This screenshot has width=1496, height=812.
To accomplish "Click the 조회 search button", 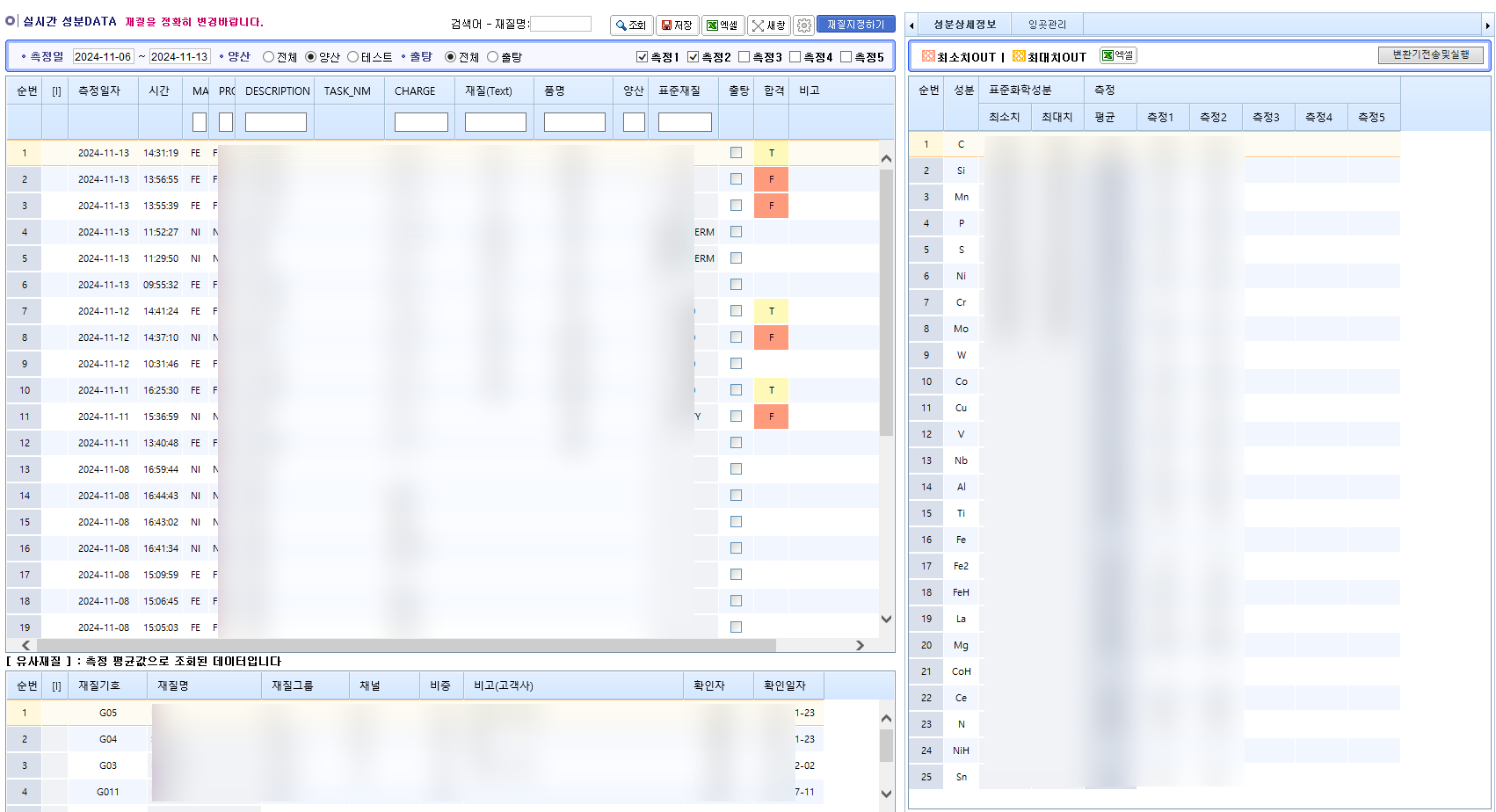I will tap(631, 25).
